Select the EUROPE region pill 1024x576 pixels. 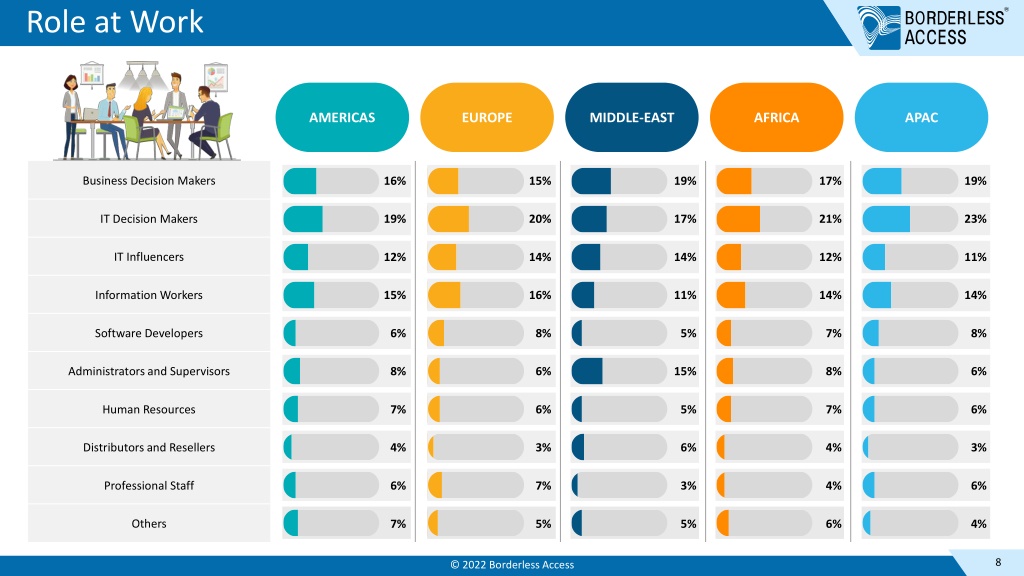click(487, 118)
